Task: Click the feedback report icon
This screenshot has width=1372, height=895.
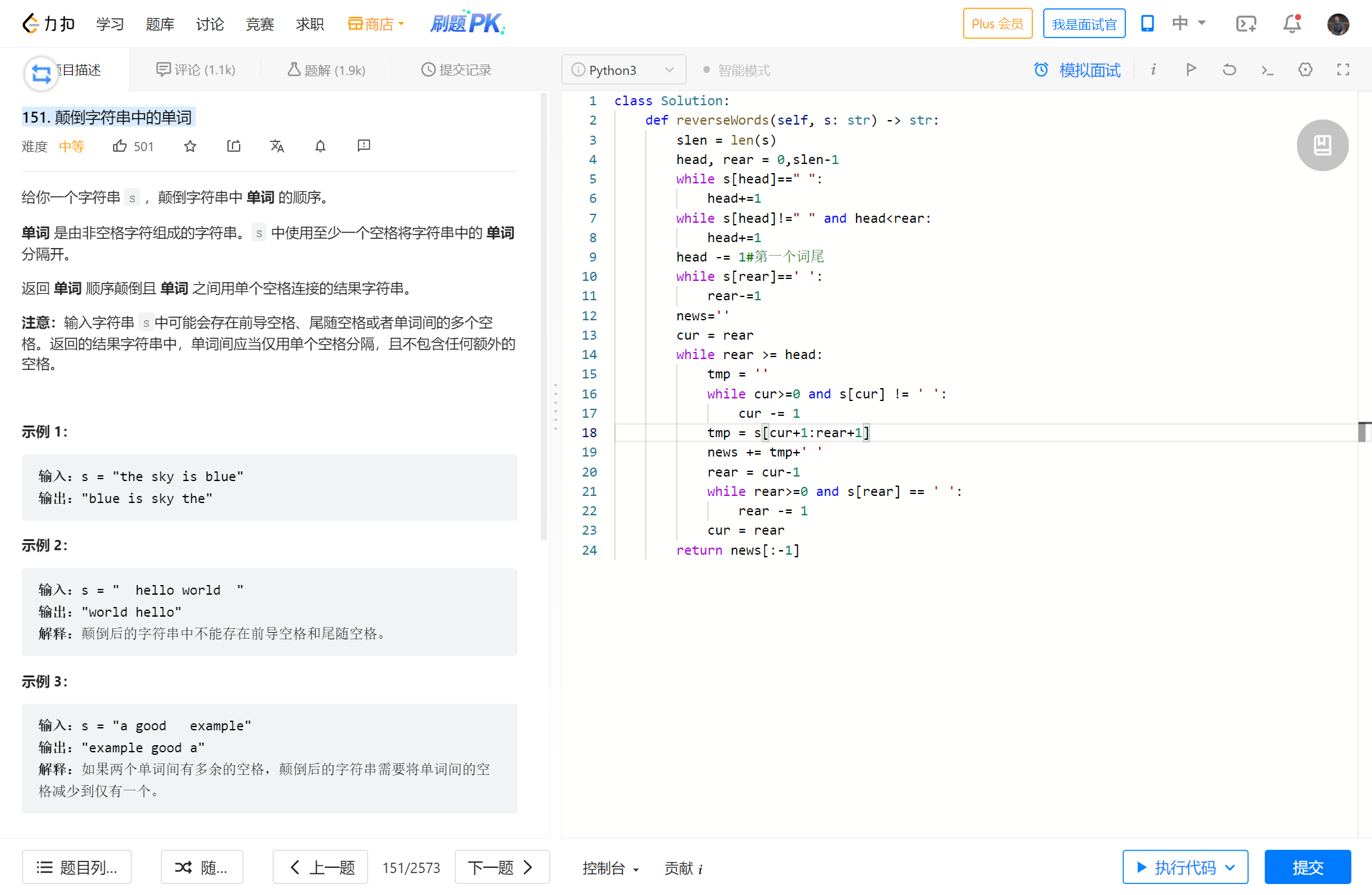Action: (364, 146)
